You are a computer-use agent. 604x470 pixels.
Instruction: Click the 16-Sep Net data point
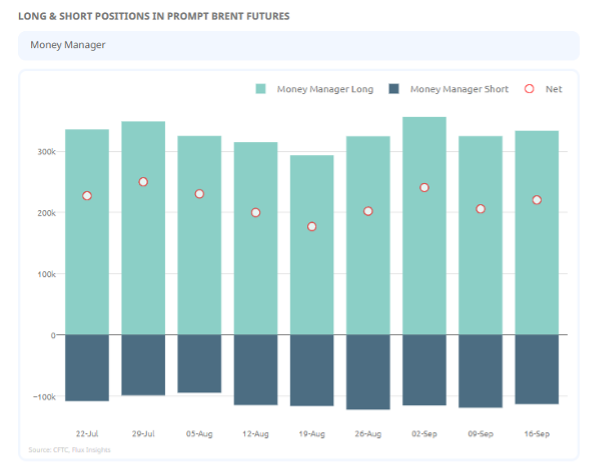tap(537, 200)
